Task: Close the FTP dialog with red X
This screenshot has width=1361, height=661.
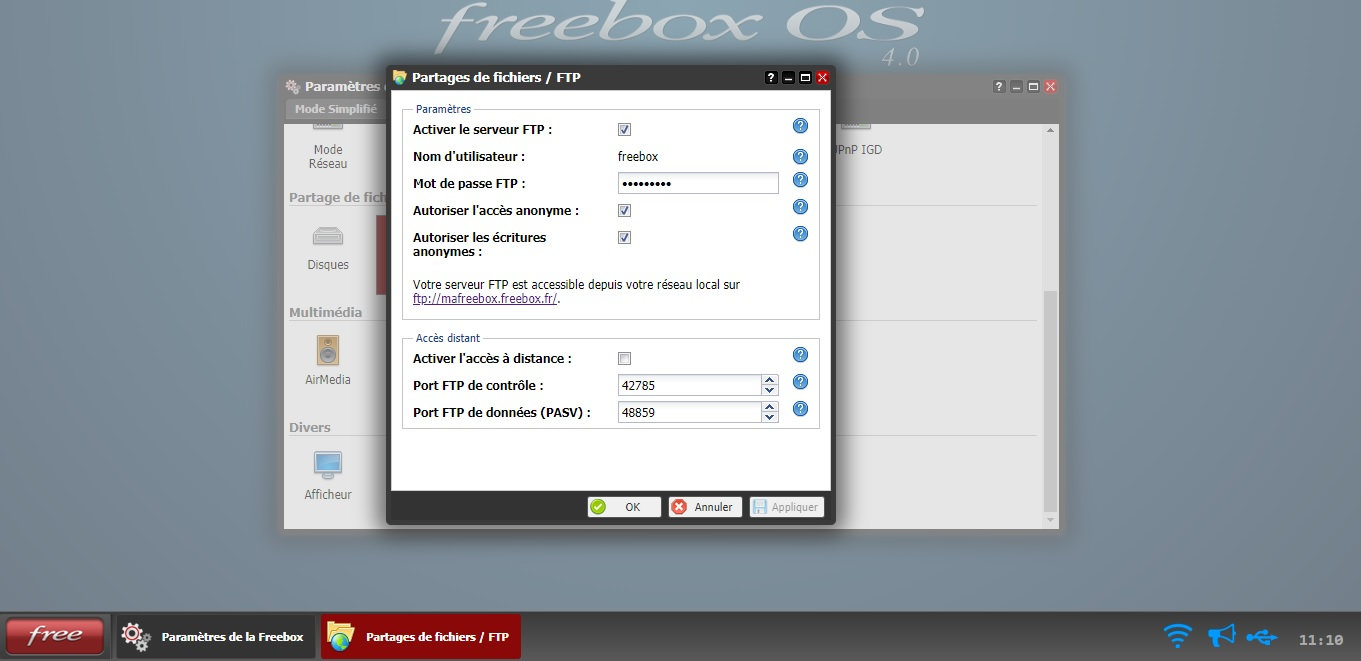Action: point(822,77)
